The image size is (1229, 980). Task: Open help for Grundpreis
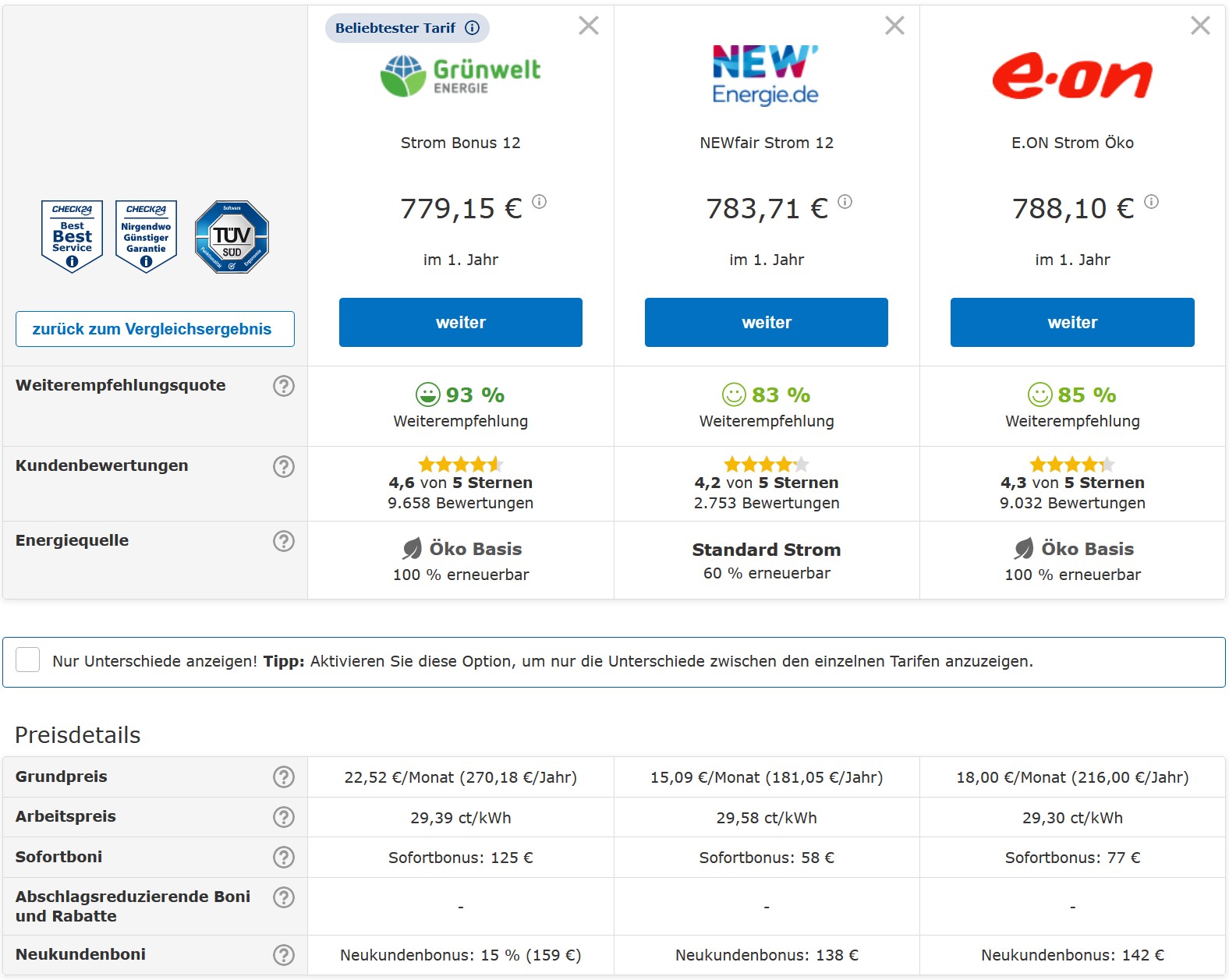(284, 777)
